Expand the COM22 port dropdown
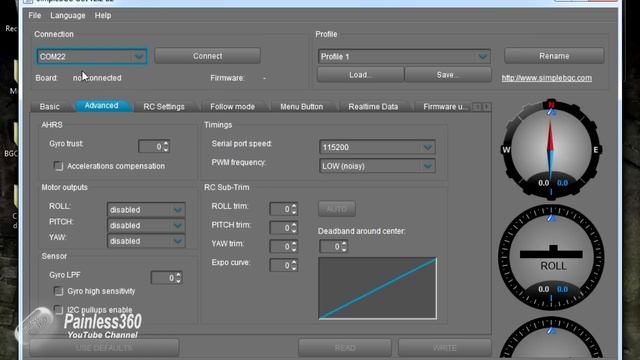 139,56
